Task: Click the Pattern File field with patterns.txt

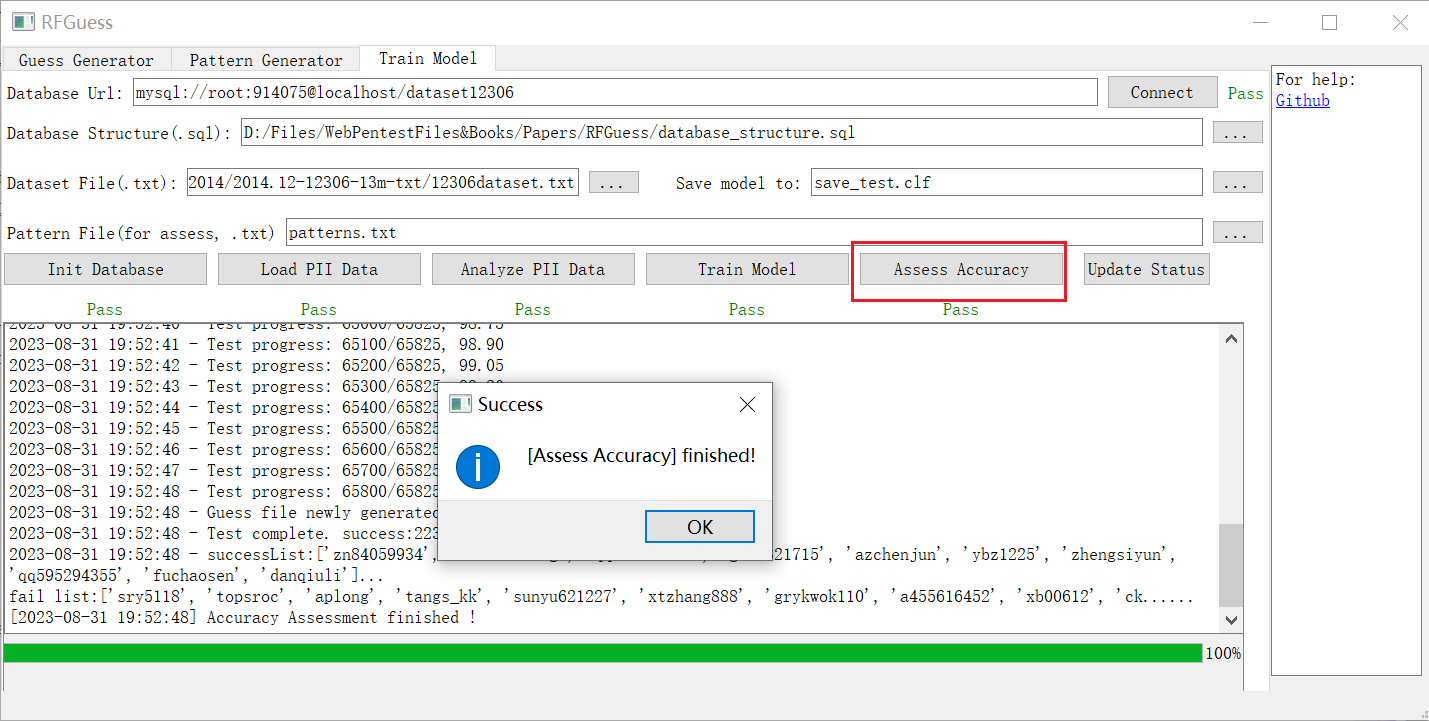Action: [744, 232]
